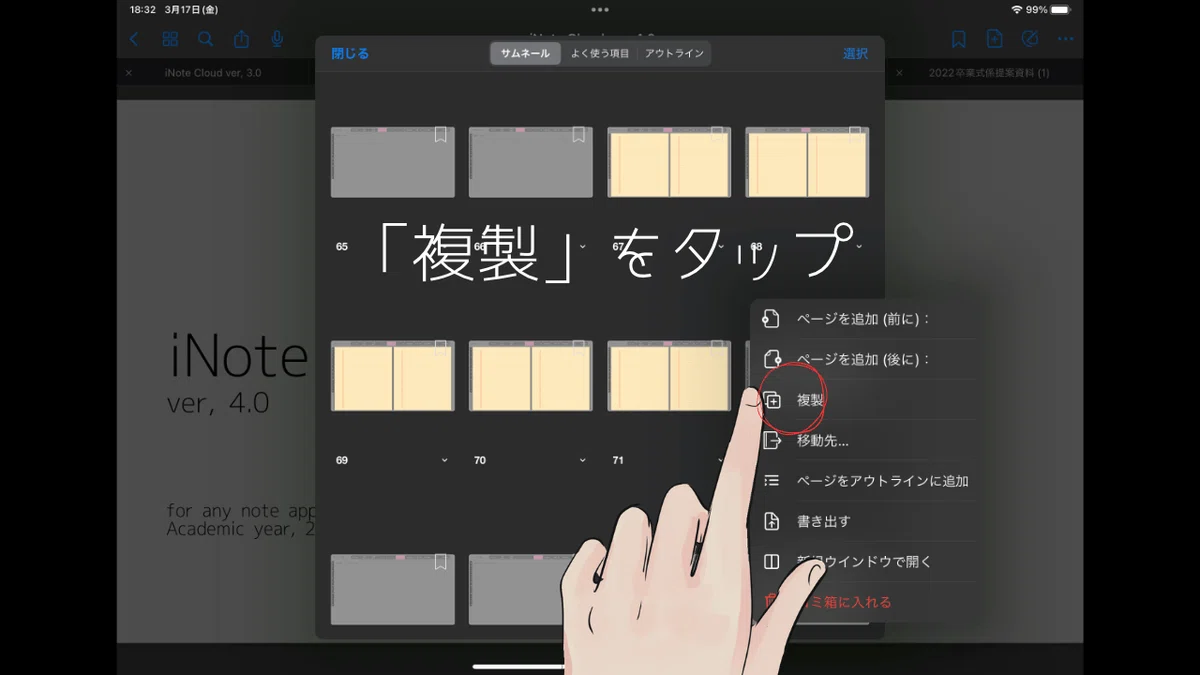Viewport: 1200px width, 675px height.
Task: Tap the back chevron in top toolbar
Action: point(135,39)
